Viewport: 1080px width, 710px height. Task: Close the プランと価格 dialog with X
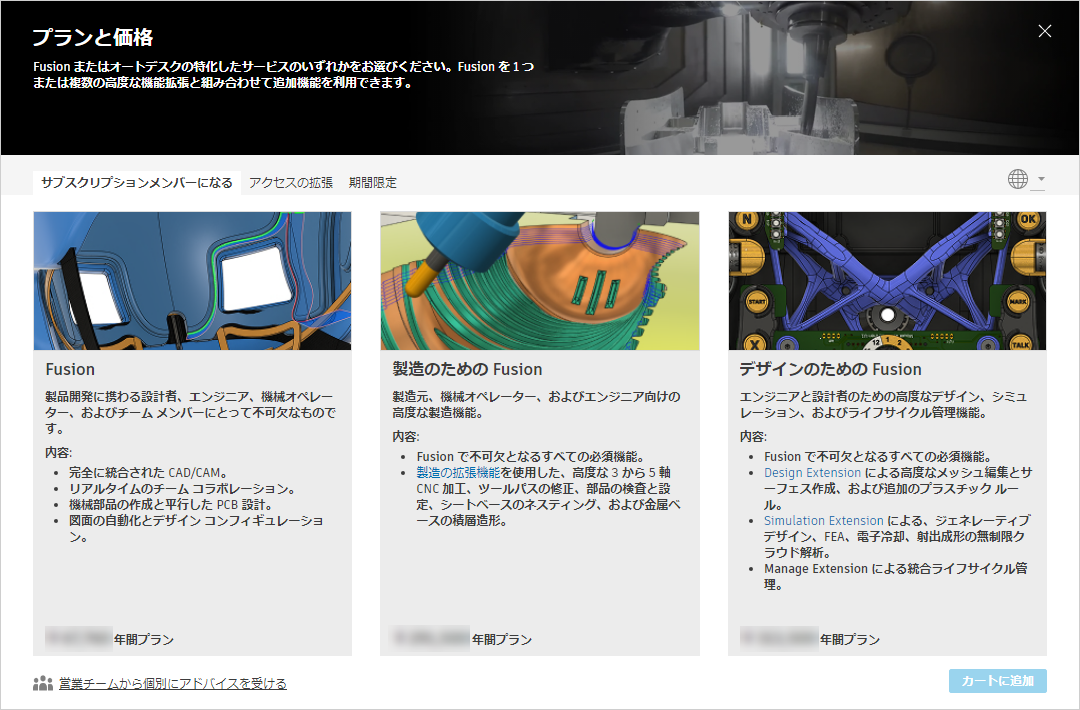coord(1044,31)
